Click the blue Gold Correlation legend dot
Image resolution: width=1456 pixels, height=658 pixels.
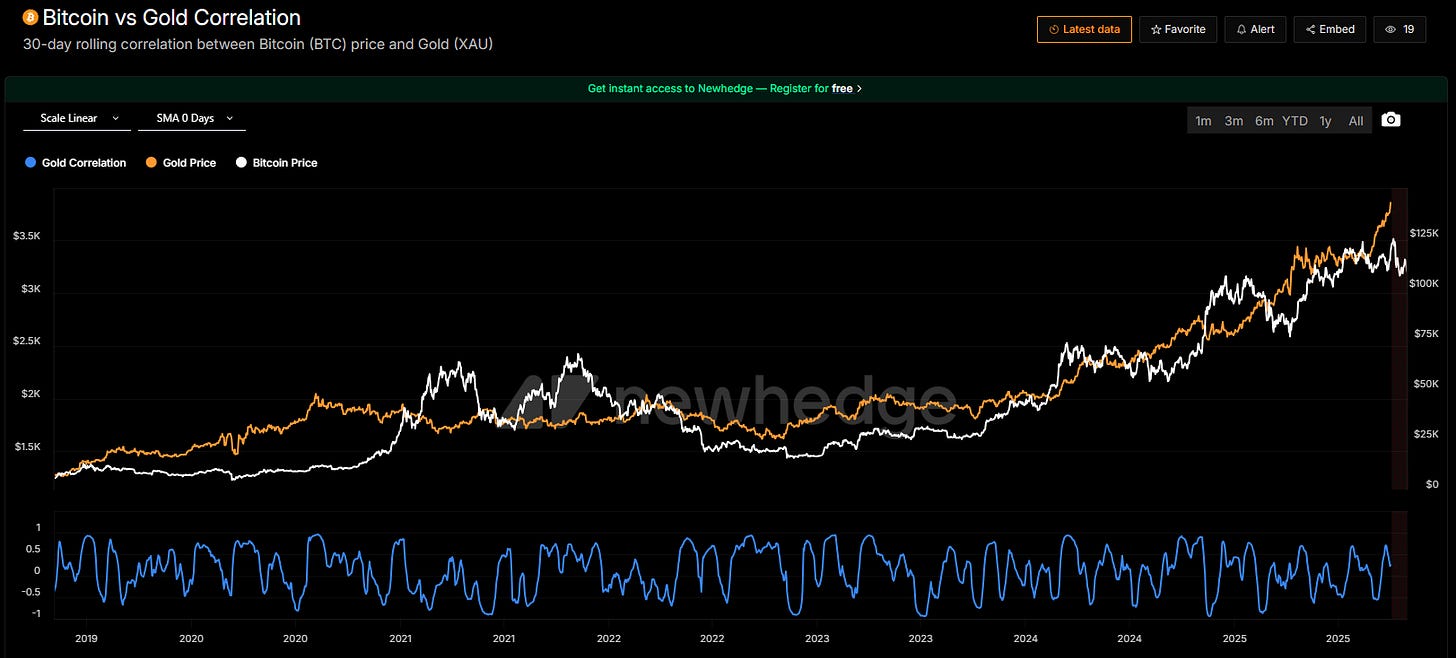30,162
